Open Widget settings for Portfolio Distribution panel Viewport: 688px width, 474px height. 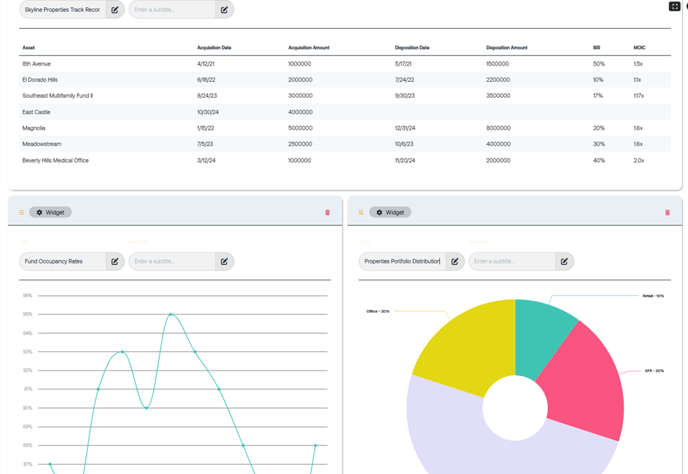pyautogui.click(x=390, y=212)
